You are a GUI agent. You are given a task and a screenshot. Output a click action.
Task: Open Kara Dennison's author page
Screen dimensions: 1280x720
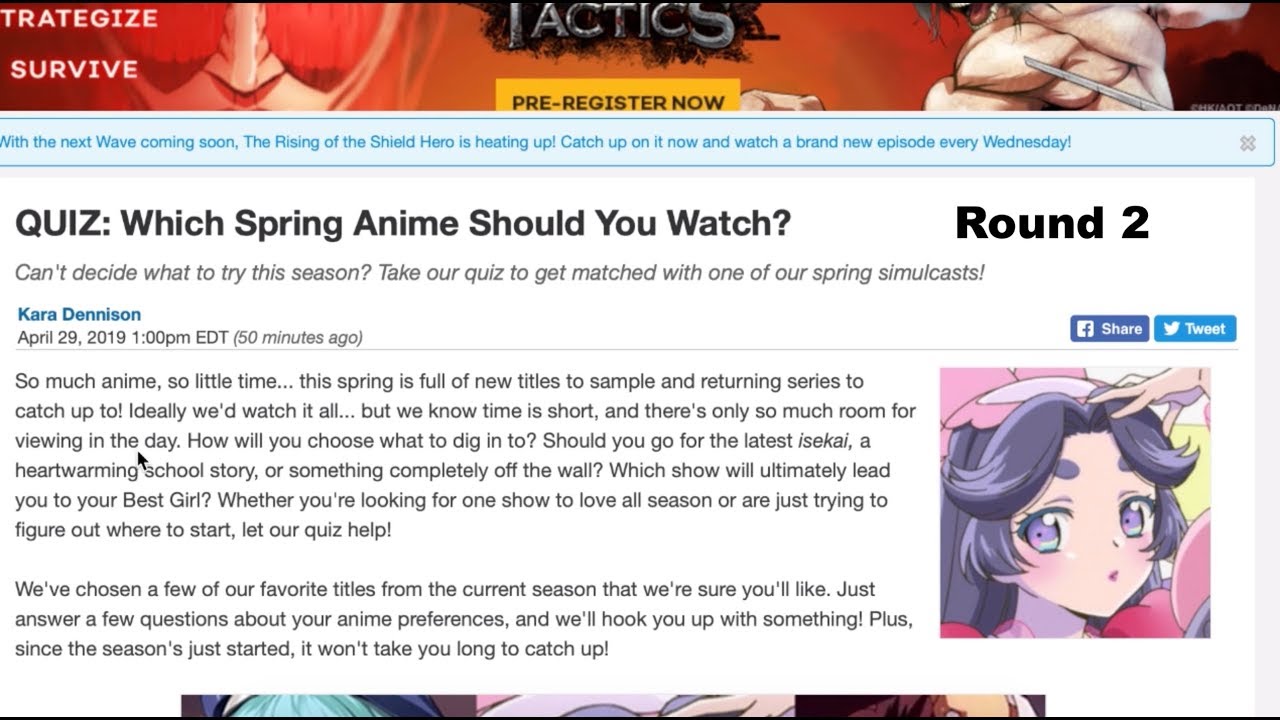coord(79,314)
